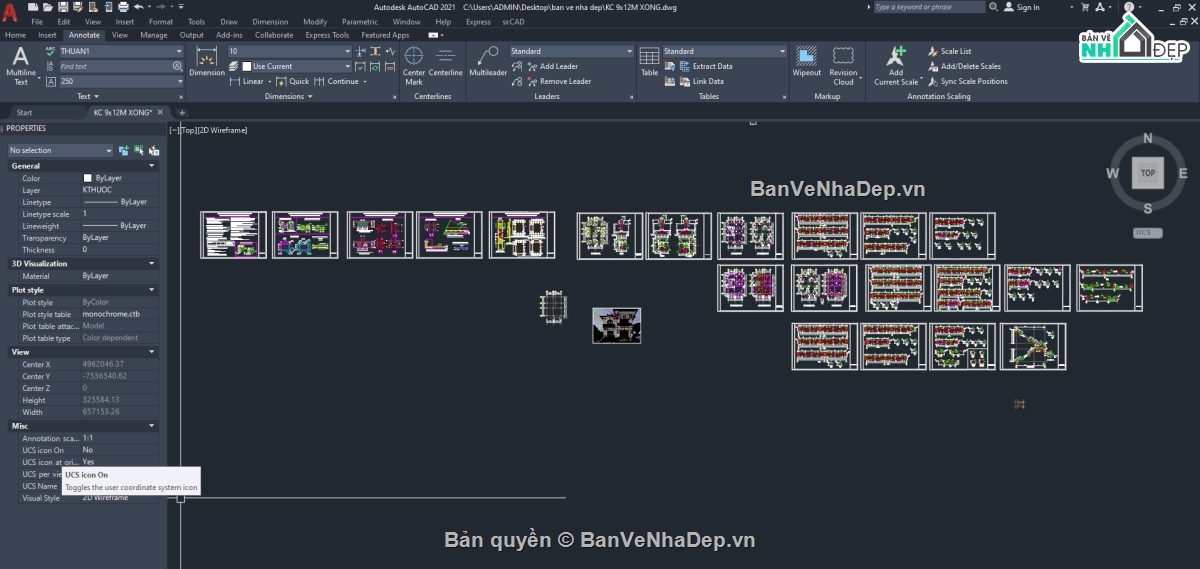
Task: Switch to the Start file tab
Action: 24,112
